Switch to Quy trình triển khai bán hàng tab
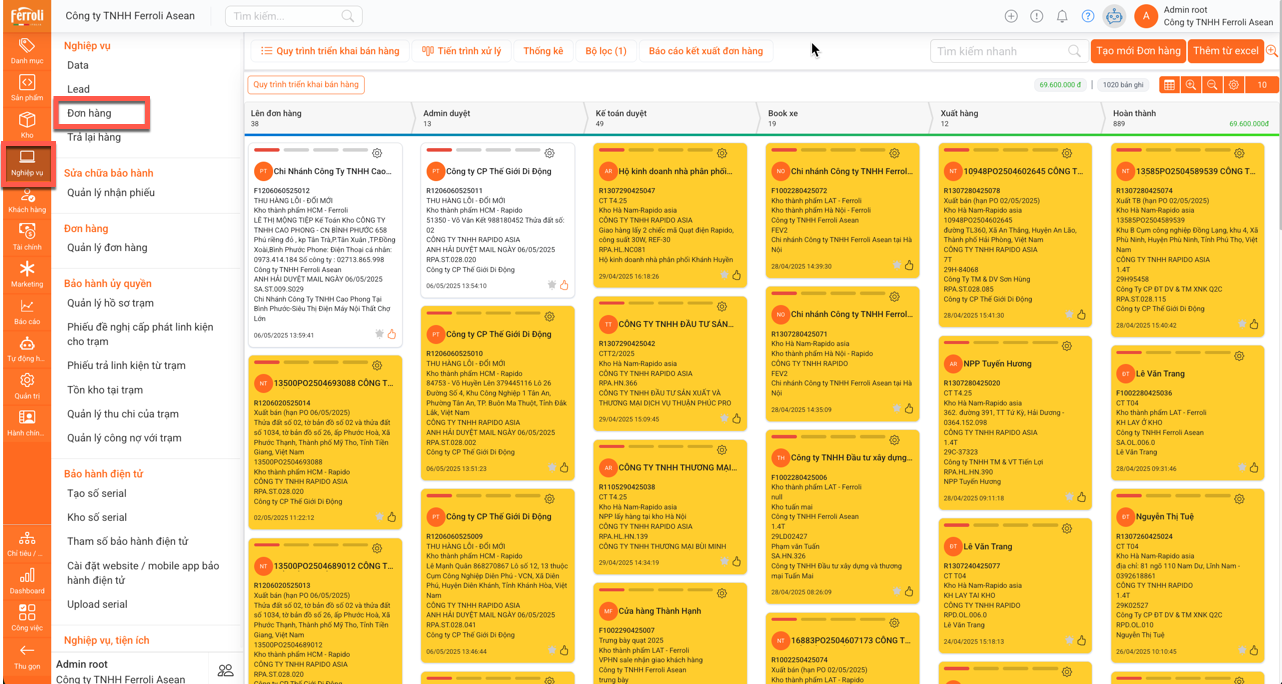 click(330, 51)
